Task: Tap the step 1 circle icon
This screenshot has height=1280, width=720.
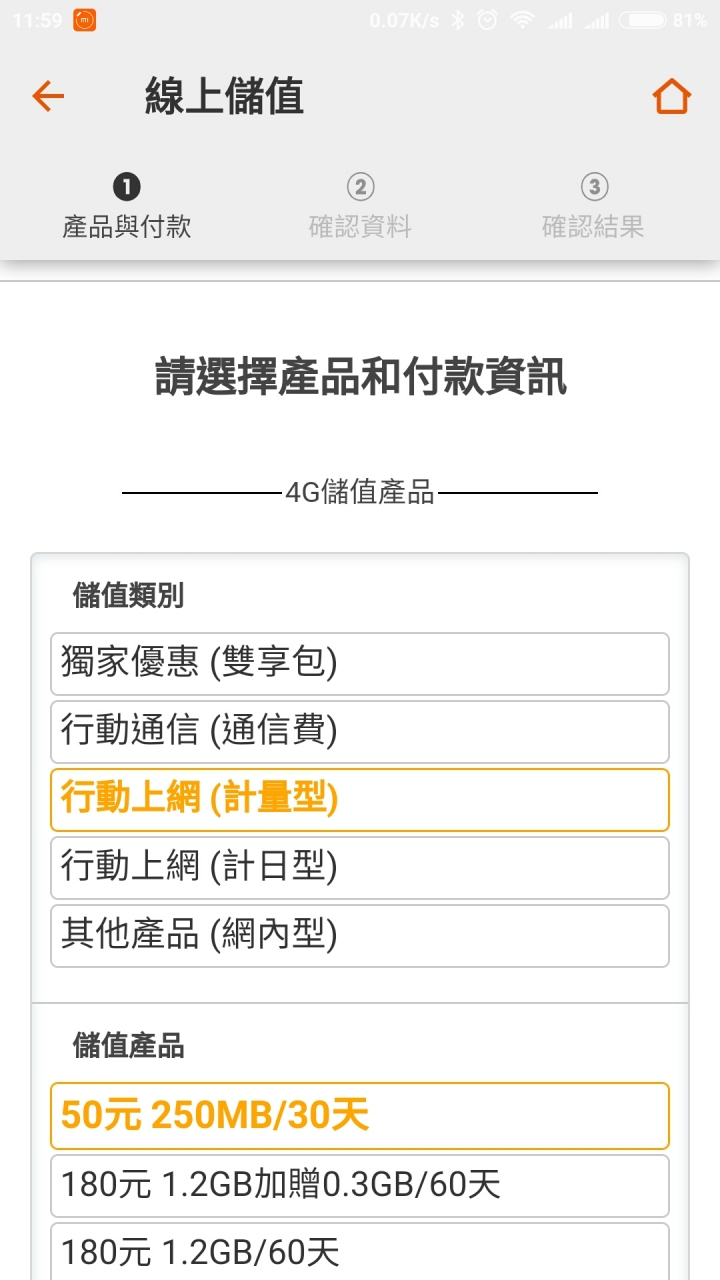Action: 126,186
